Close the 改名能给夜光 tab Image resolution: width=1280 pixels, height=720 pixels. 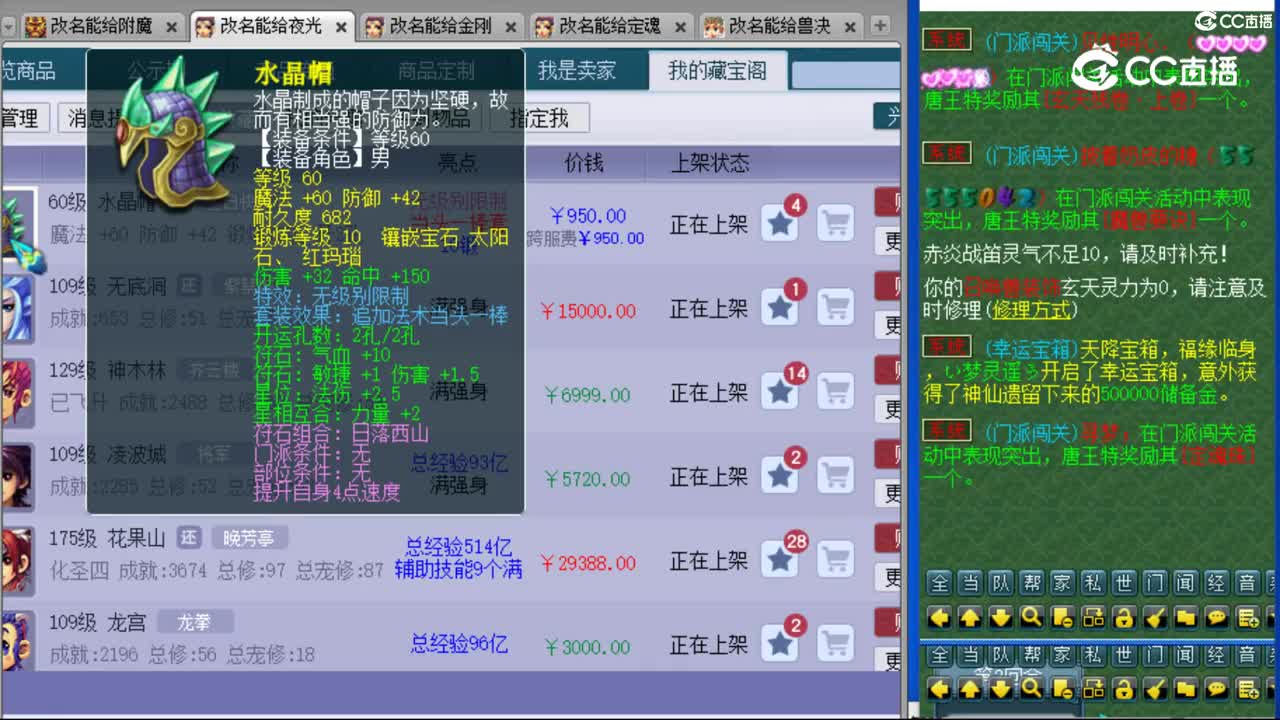341,27
